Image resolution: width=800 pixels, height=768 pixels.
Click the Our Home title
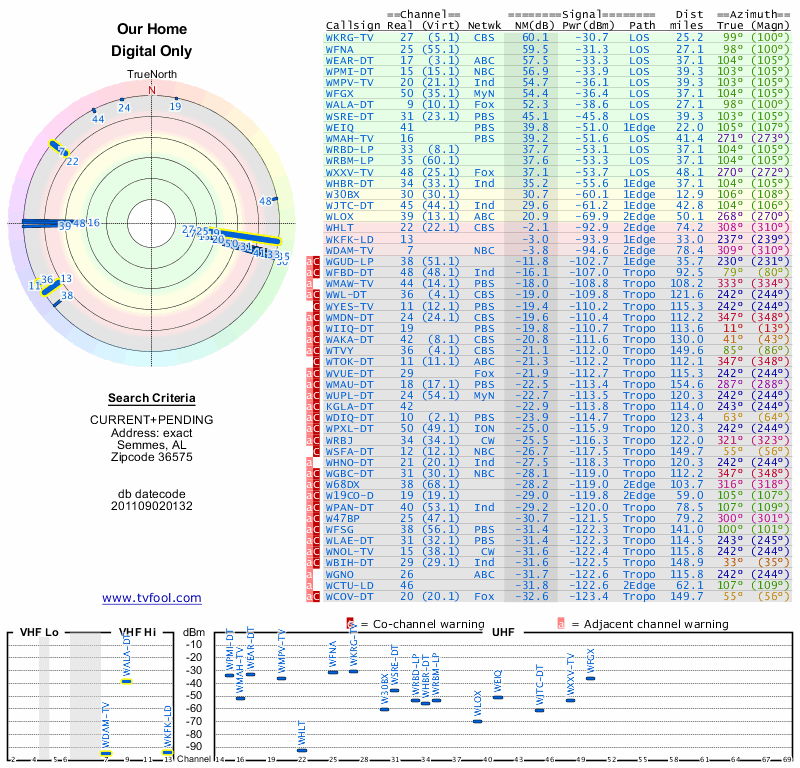click(x=152, y=29)
